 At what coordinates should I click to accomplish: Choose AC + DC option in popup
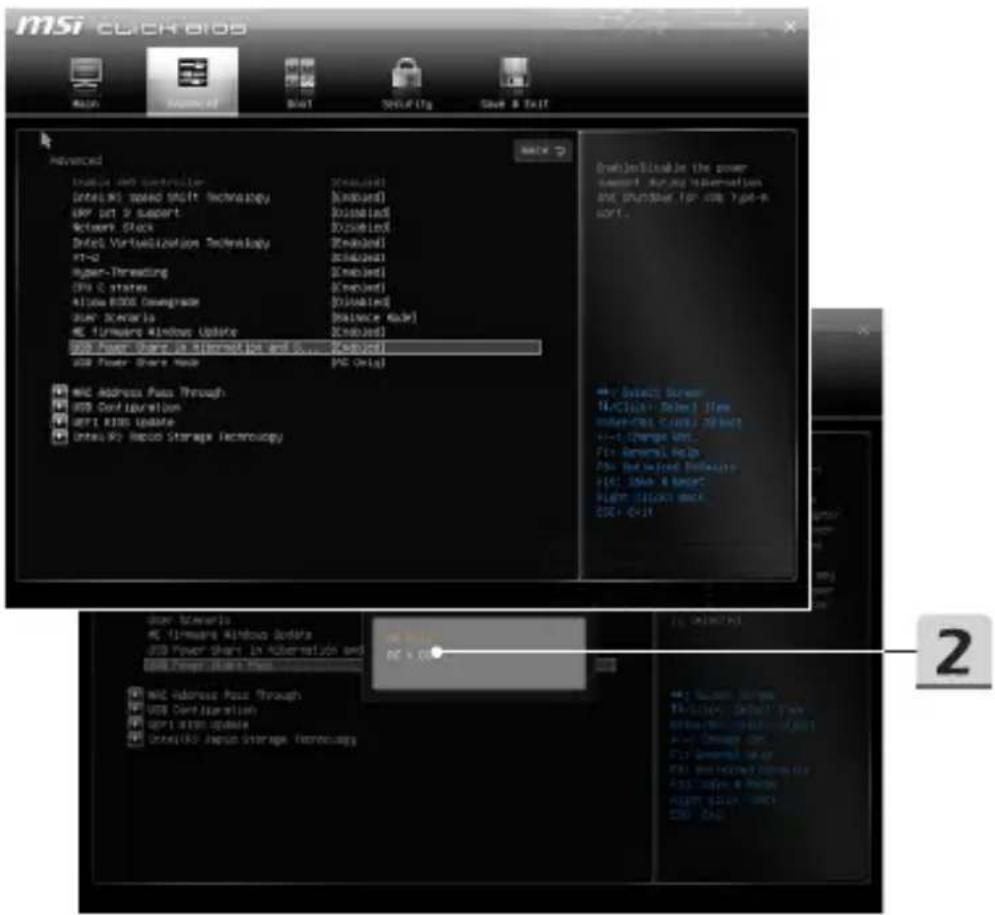tap(409, 654)
